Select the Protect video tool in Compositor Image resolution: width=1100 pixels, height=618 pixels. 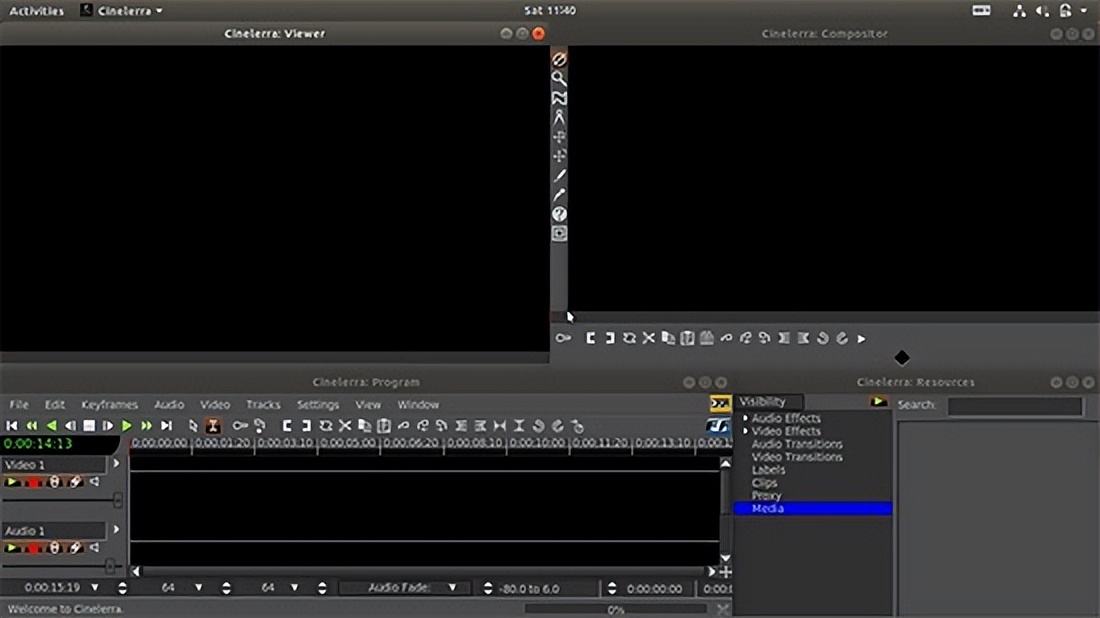pyautogui.click(x=559, y=60)
